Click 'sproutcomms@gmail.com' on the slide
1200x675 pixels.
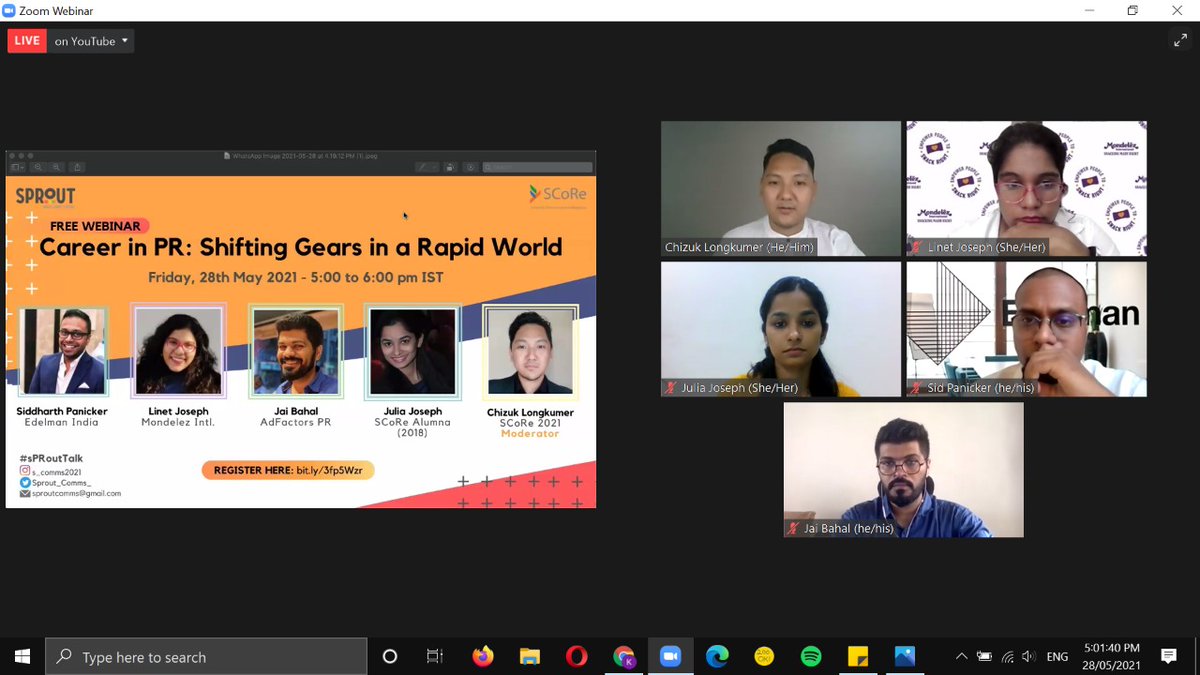click(76, 493)
